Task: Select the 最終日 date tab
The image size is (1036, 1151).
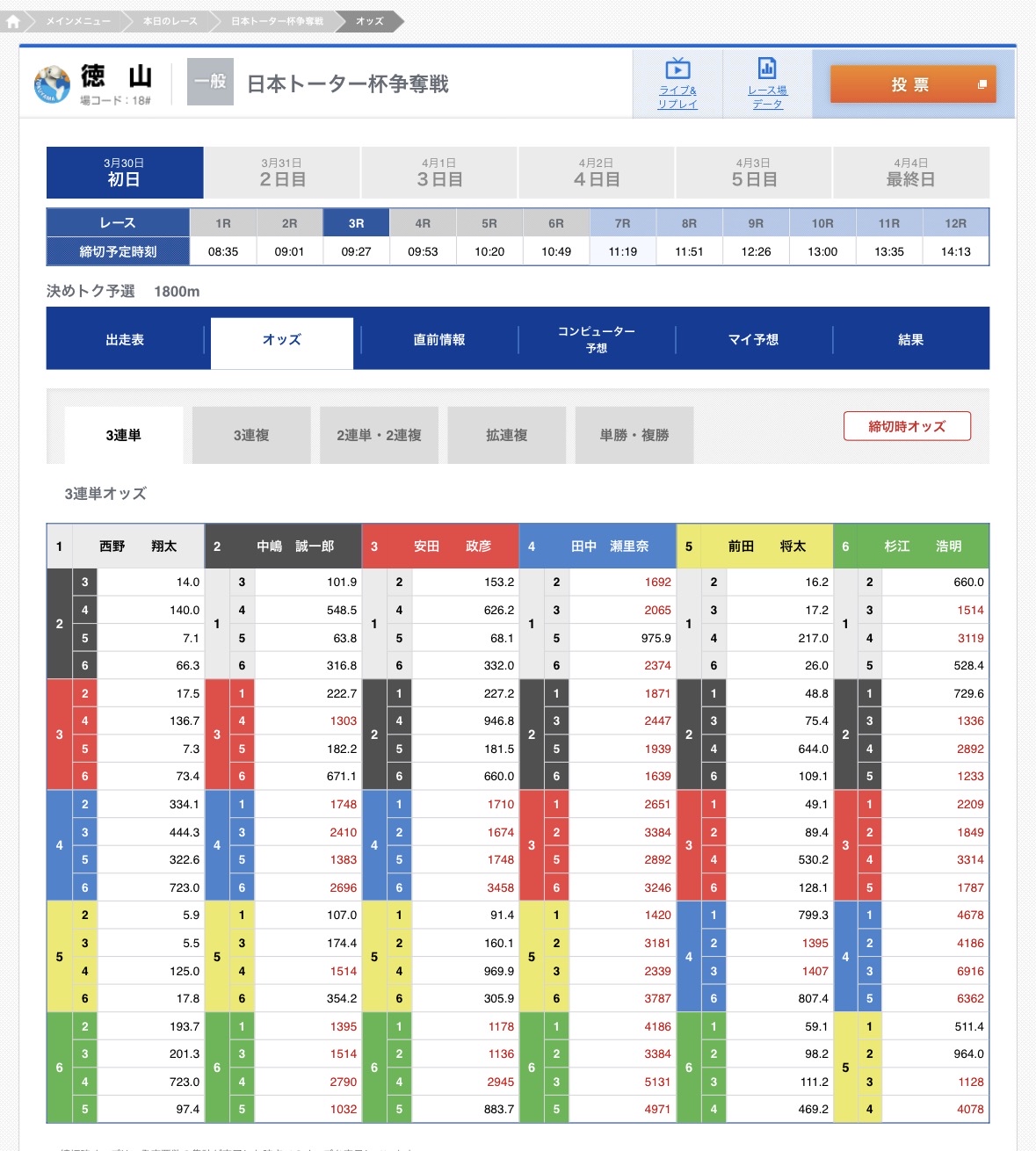Action: click(x=911, y=172)
